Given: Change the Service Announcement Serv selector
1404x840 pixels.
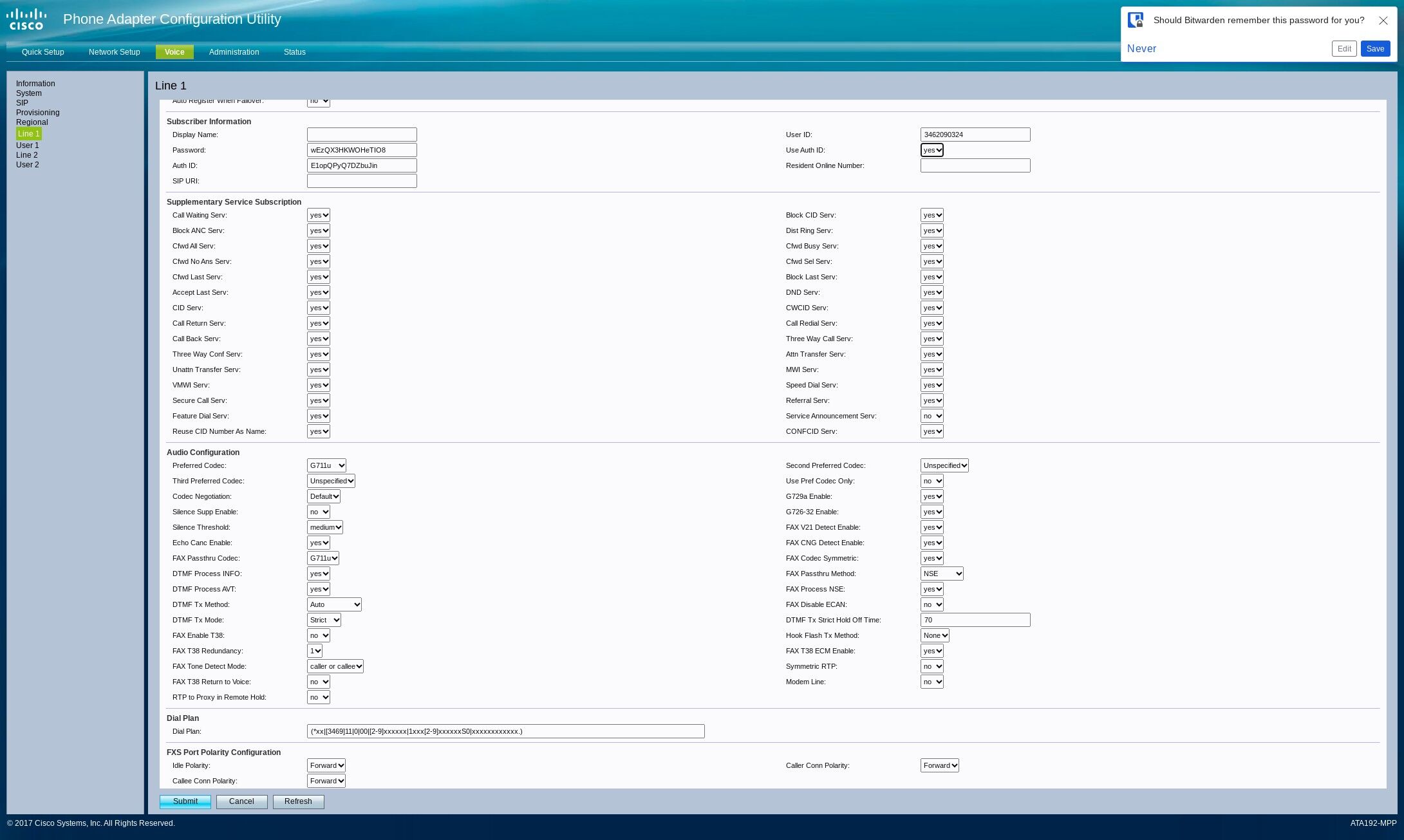Looking at the screenshot, I should point(931,416).
